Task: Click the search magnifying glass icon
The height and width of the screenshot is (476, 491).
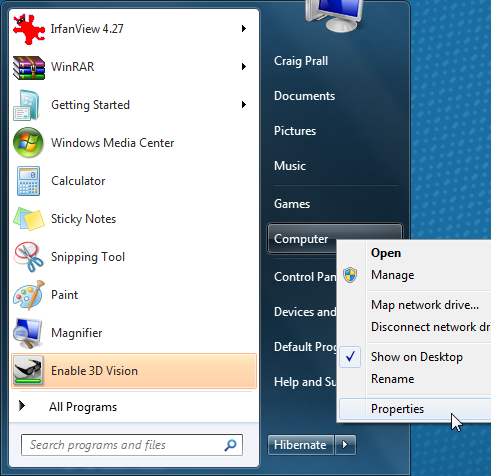Action: 230,445
